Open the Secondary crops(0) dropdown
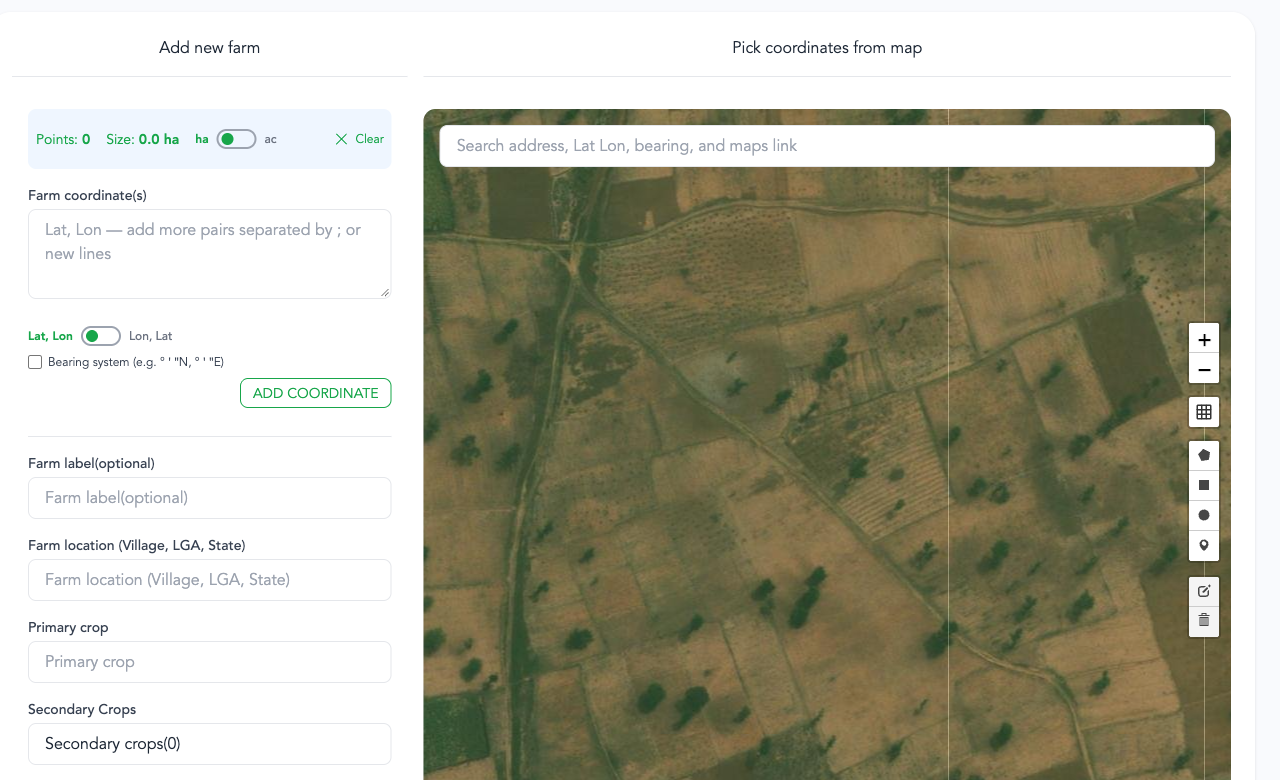1280x780 pixels. [210, 744]
